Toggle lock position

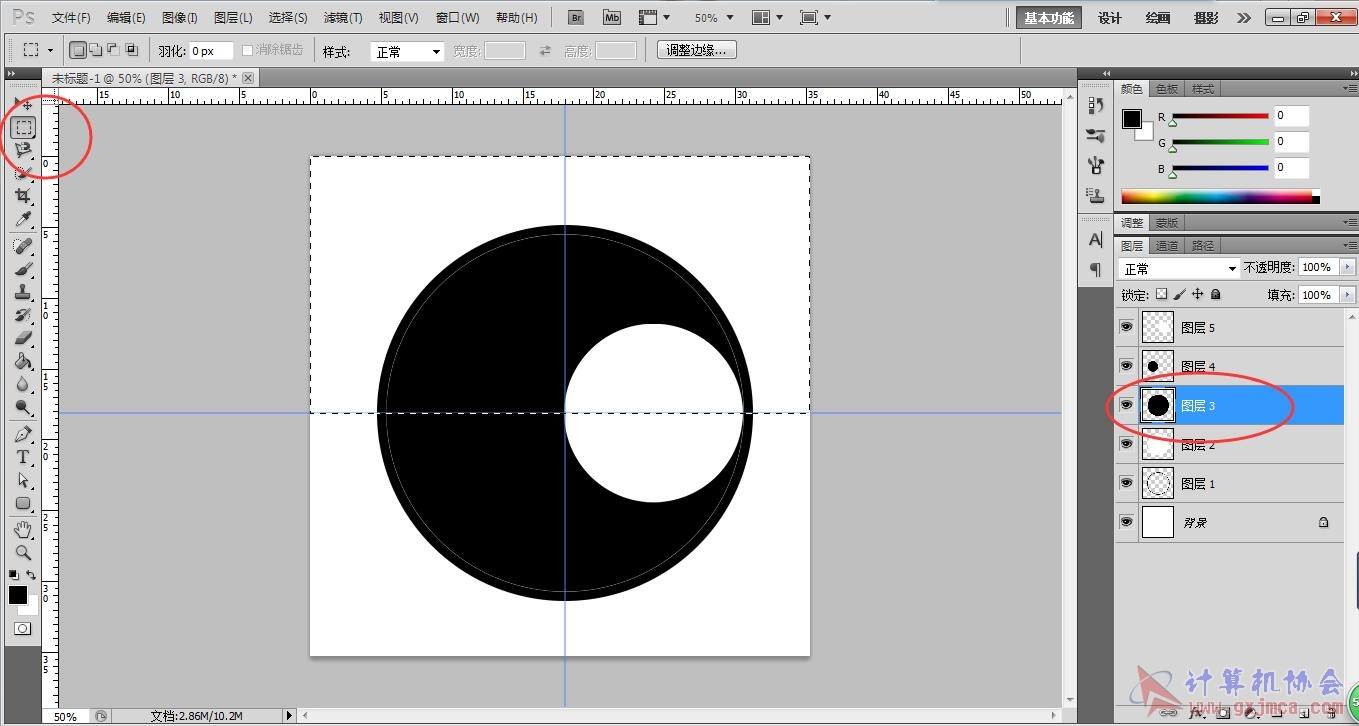pyautogui.click(x=1197, y=295)
